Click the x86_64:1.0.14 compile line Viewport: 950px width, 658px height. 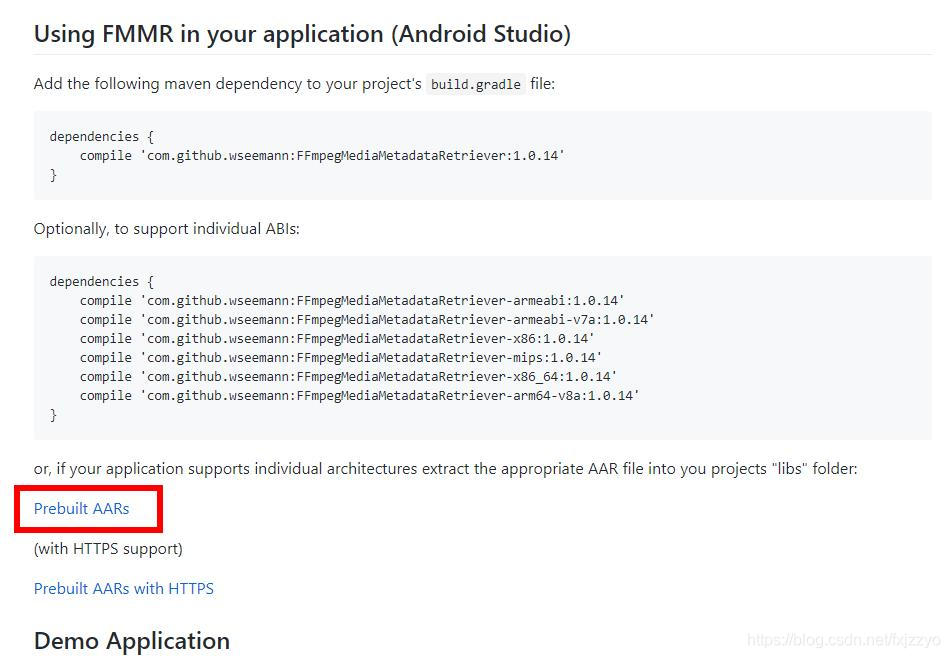(x=348, y=377)
